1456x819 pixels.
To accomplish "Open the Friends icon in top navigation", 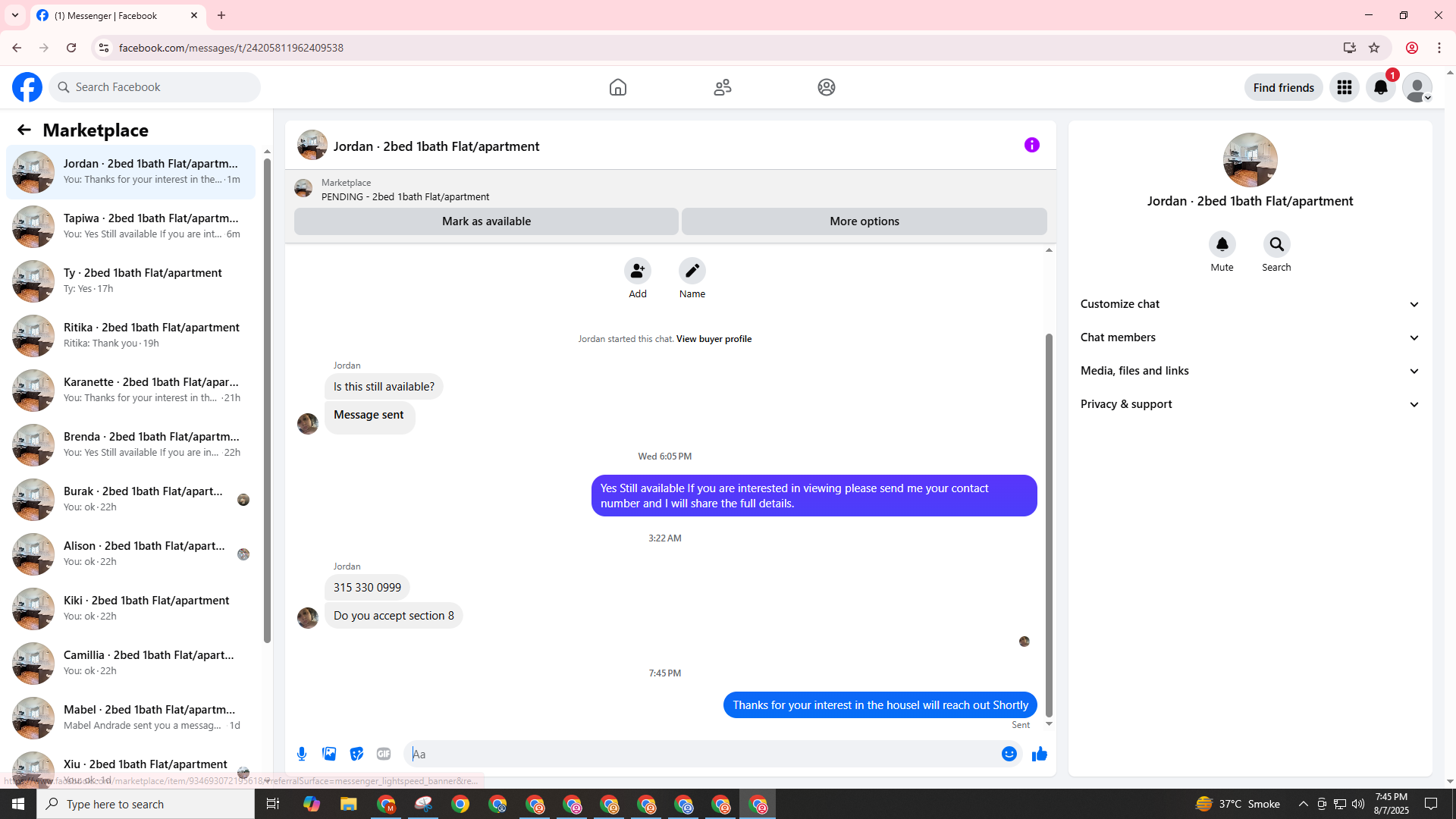I will point(723,87).
